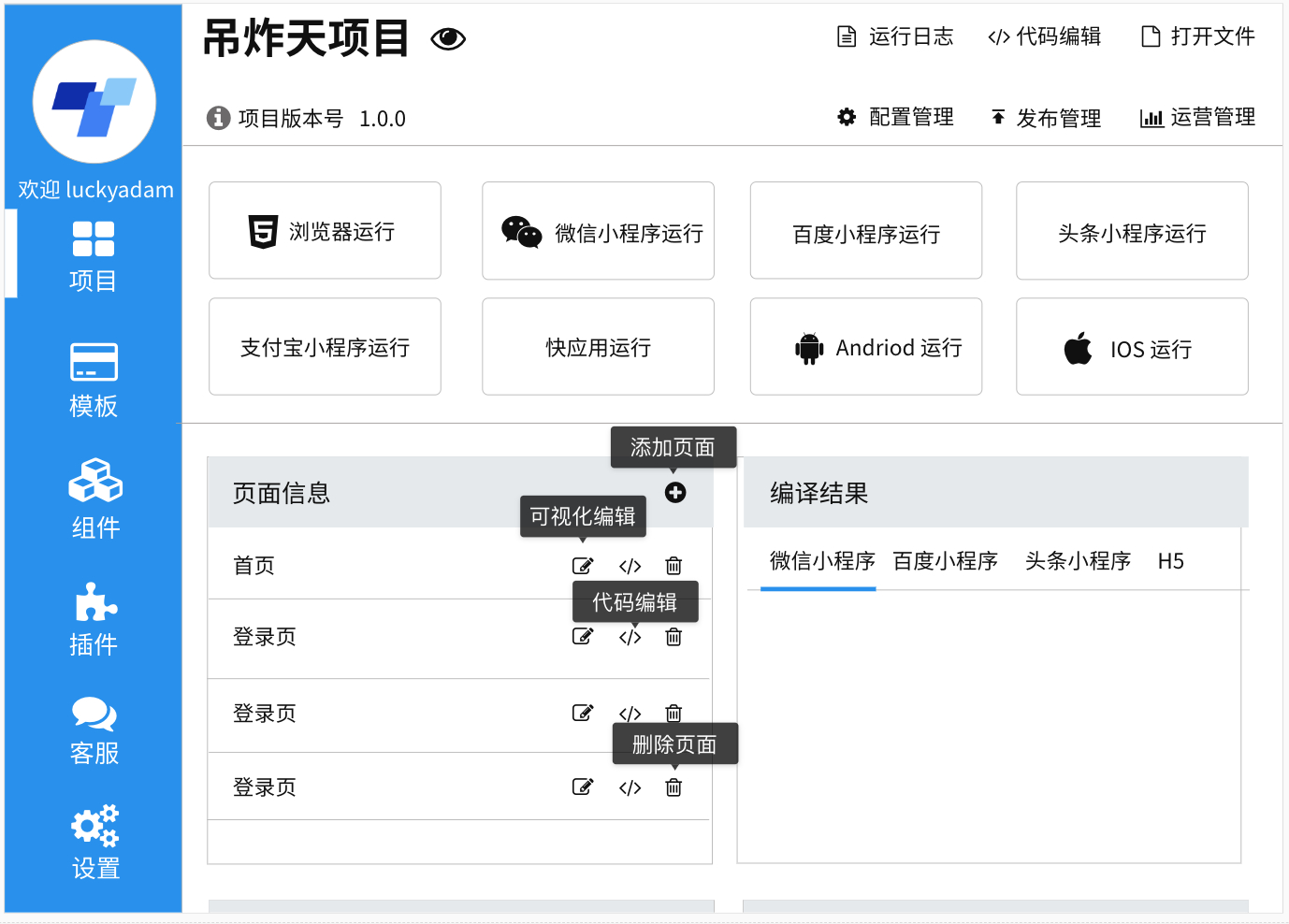Image resolution: width=1289 pixels, height=924 pixels.
Task: Click the 吊炸天项目 project title
Action: click(x=306, y=38)
